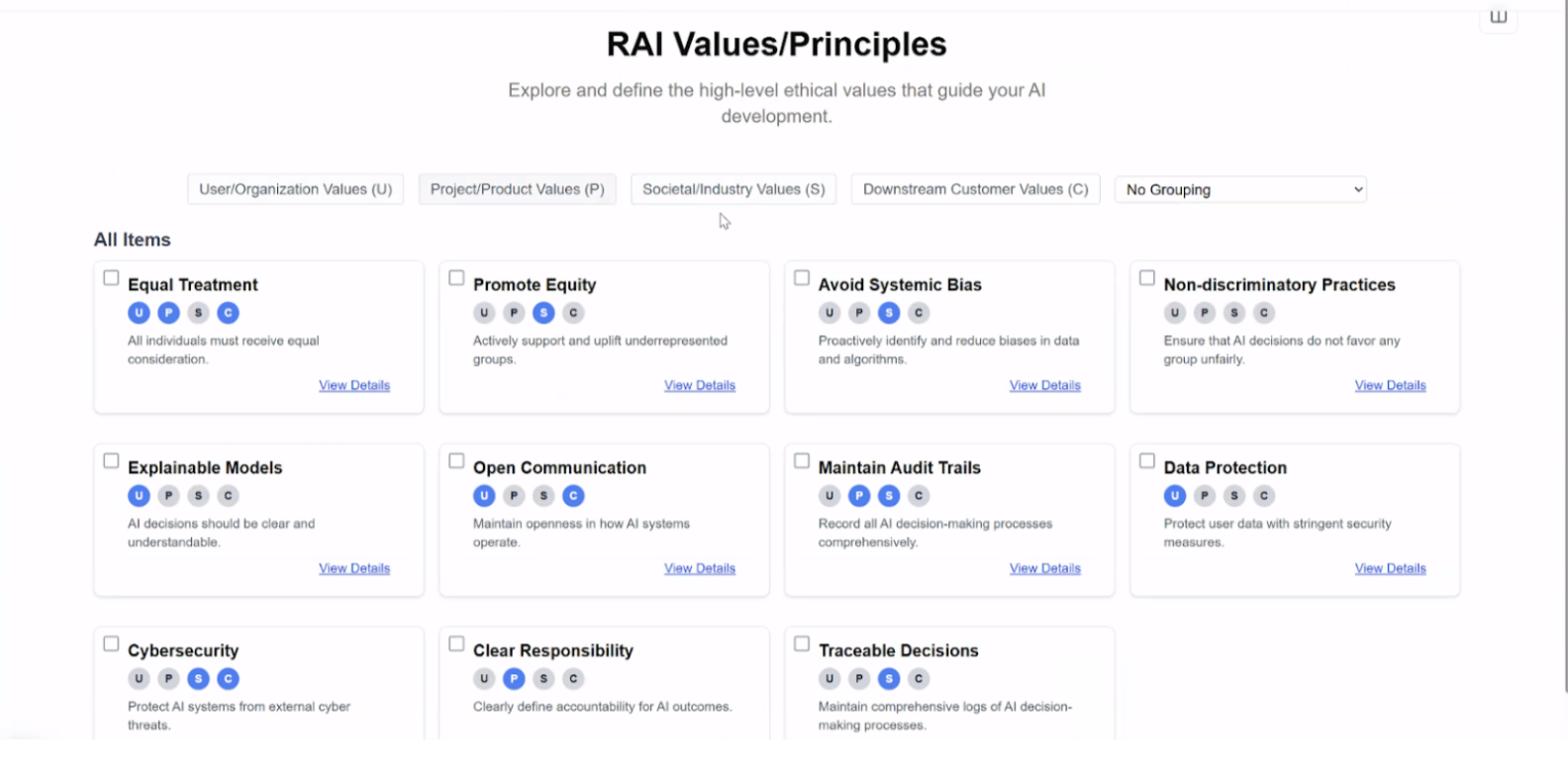Tick the Cybersecurity card checkbox

112,643
